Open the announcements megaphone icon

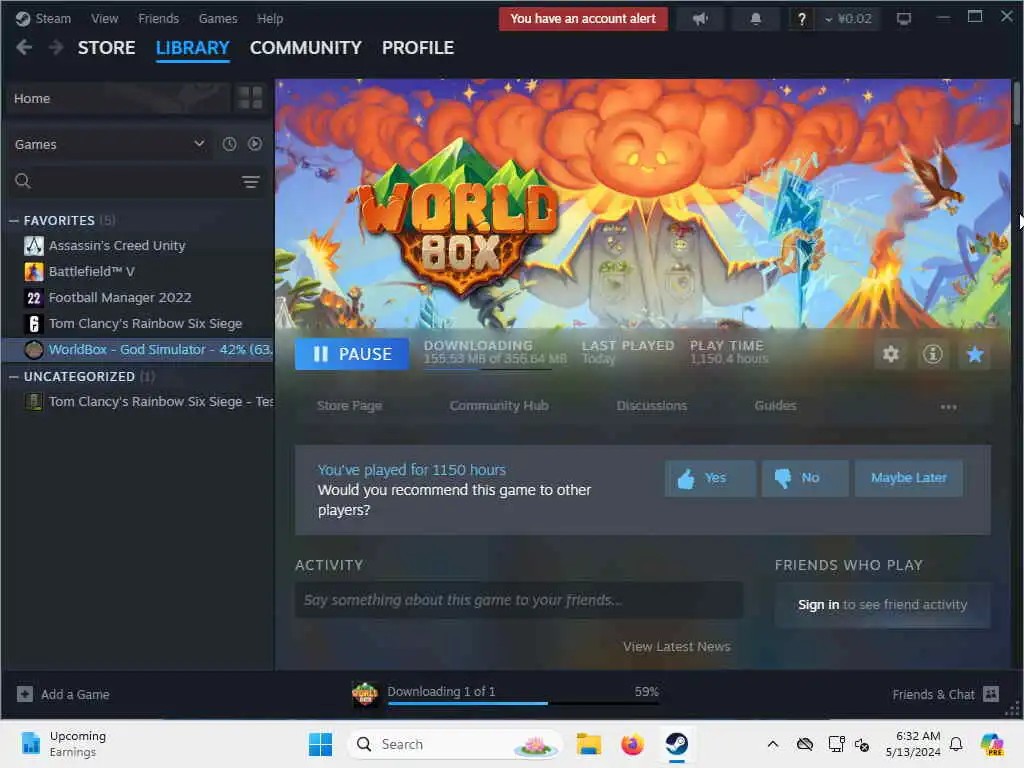(700, 19)
